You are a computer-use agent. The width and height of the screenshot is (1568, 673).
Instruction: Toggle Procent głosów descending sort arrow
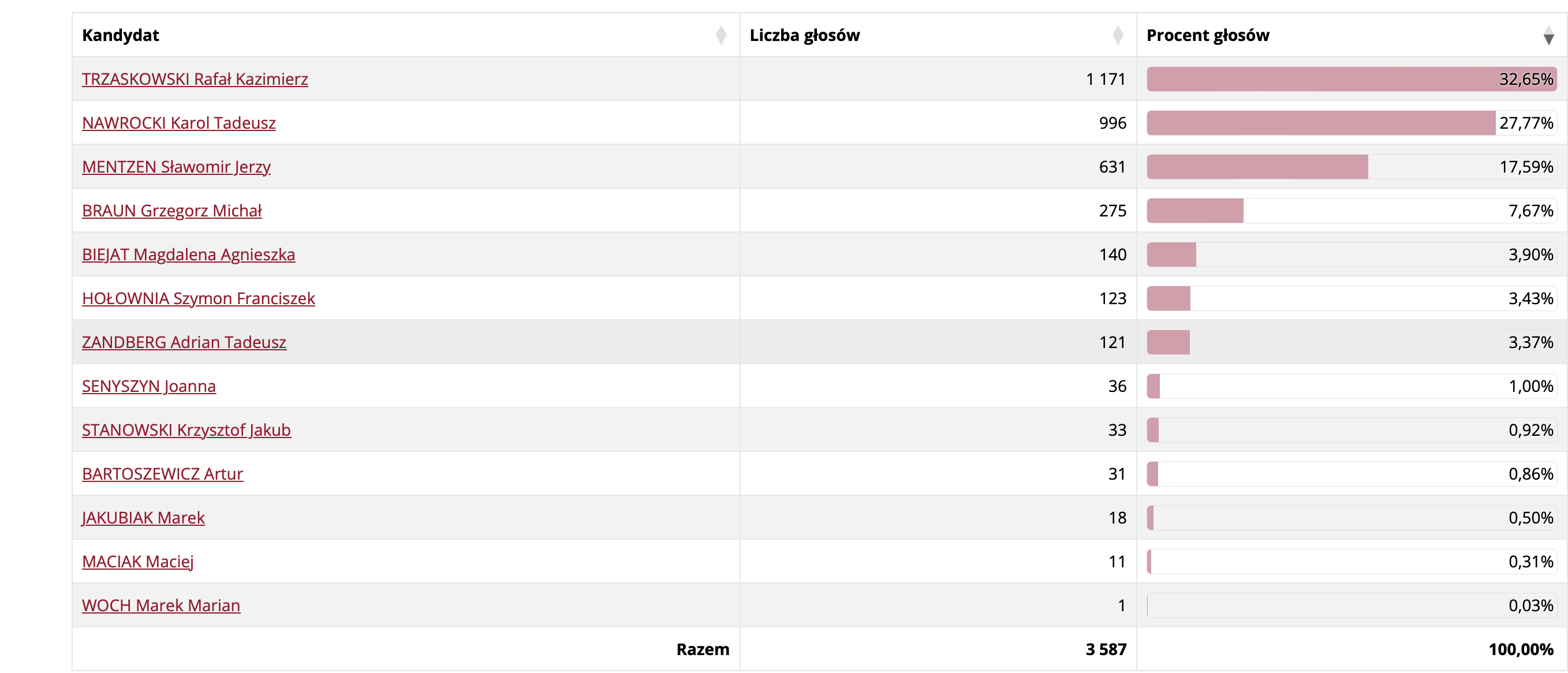click(x=1548, y=35)
